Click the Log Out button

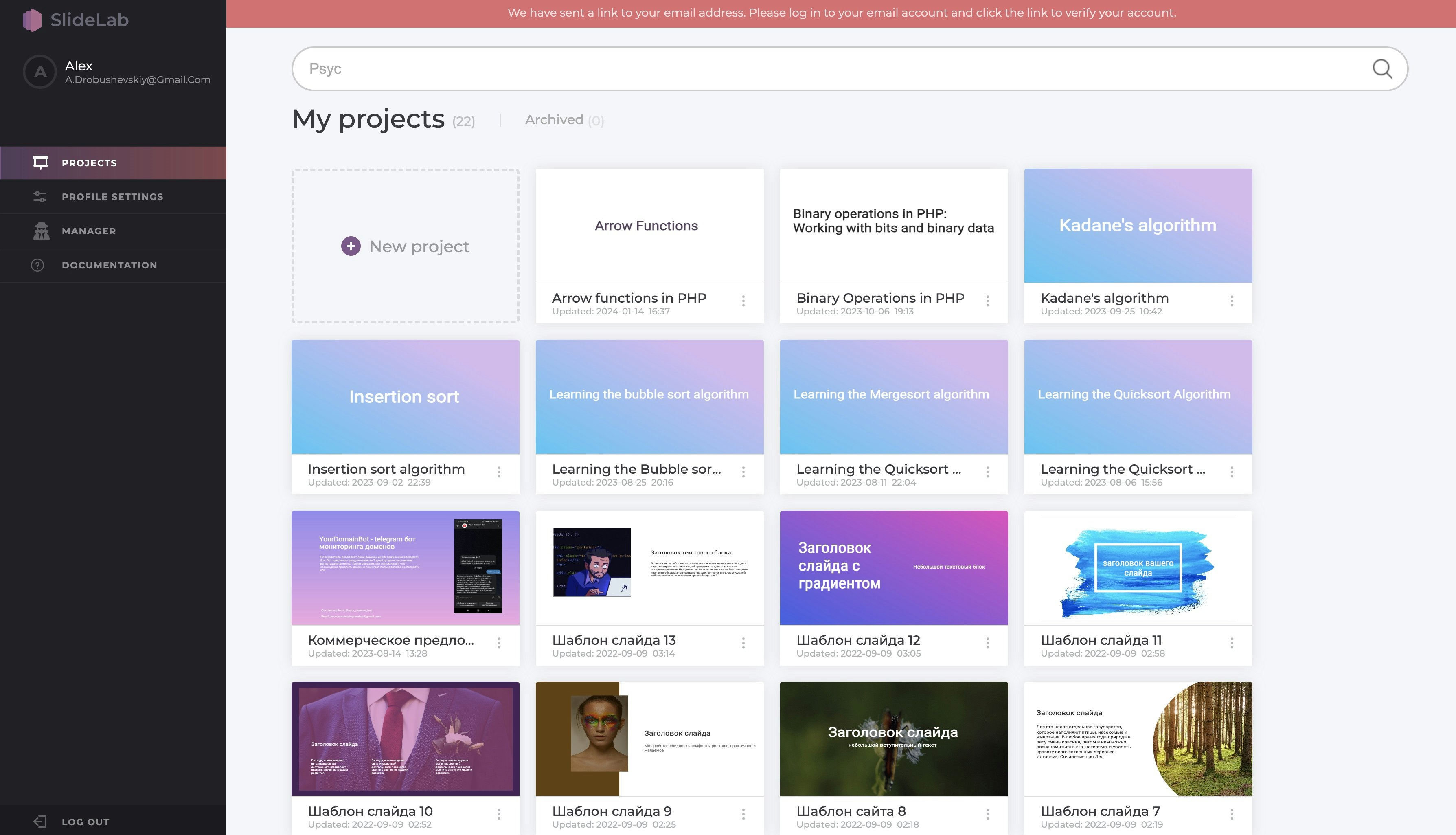pyautogui.click(x=85, y=821)
